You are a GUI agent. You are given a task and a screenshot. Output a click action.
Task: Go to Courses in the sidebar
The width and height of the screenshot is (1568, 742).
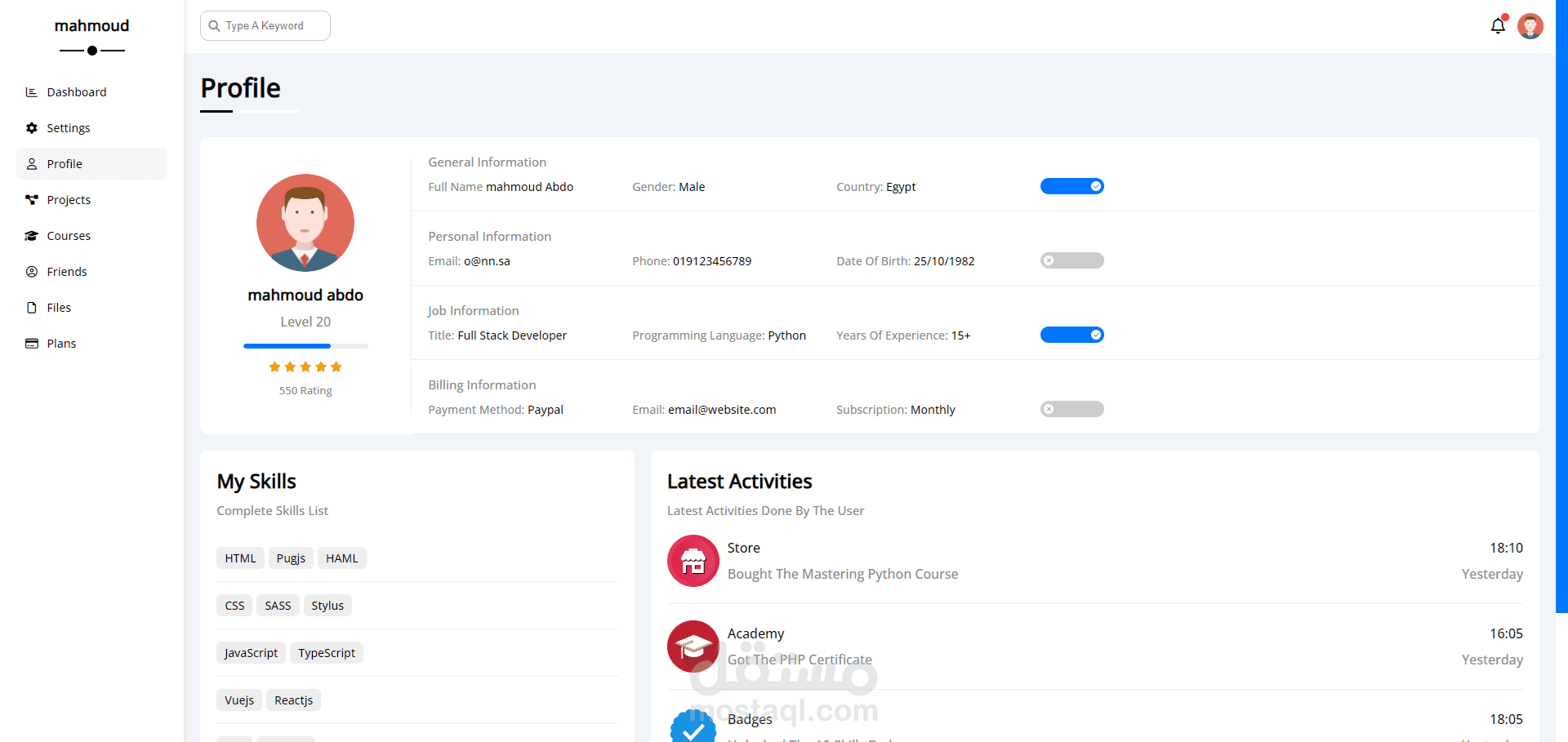pyautogui.click(x=91, y=236)
